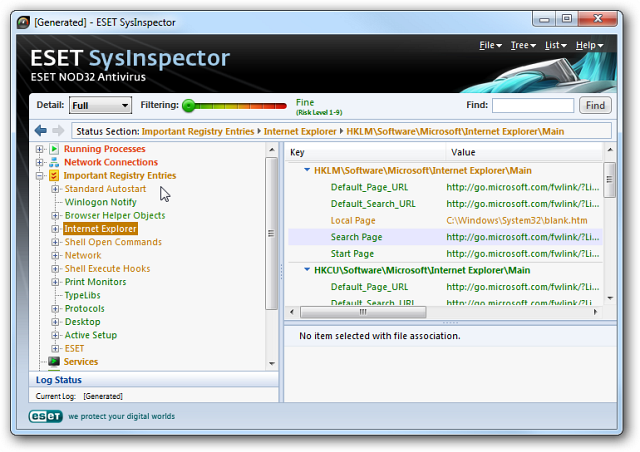Select HKLM Default_Search_URL row
The width and height of the screenshot is (640, 452).
point(445,204)
